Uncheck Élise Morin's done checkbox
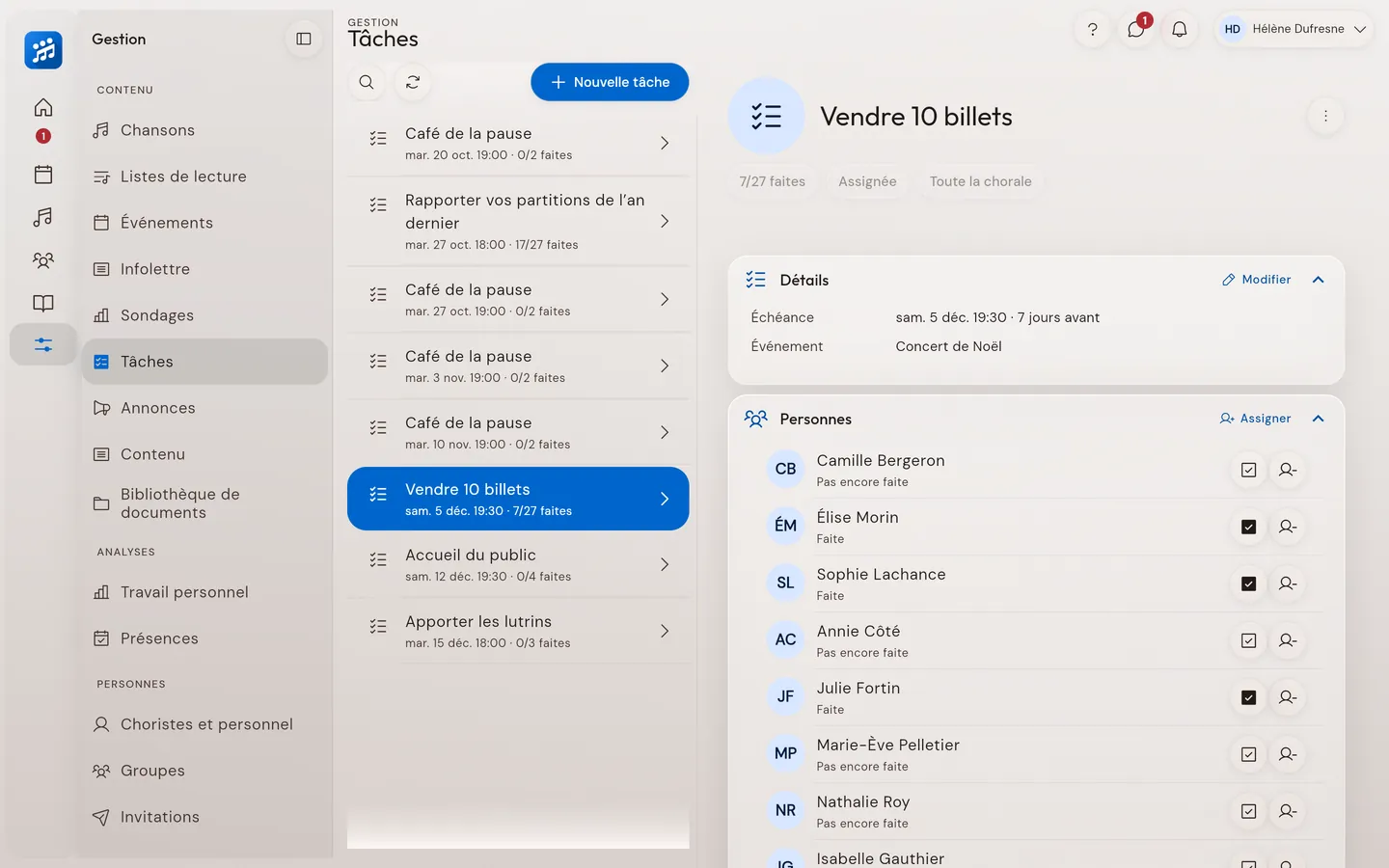Viewport: 1389px width, 868px height. coord(1249,527)
